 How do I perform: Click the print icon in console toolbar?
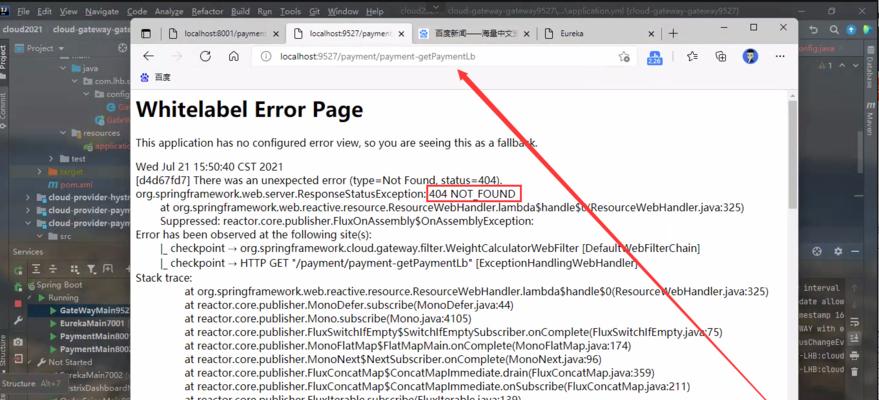click(x=854, y=355)
